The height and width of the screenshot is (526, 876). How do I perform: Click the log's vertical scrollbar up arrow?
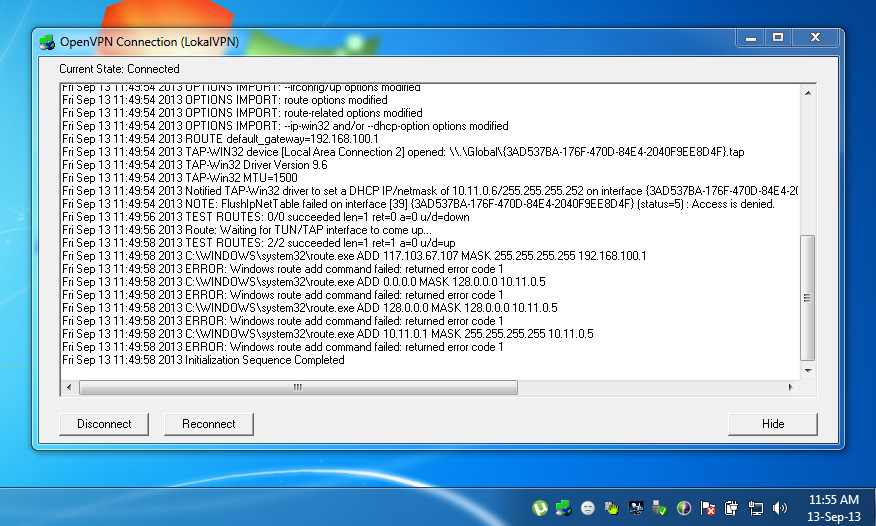808,93
